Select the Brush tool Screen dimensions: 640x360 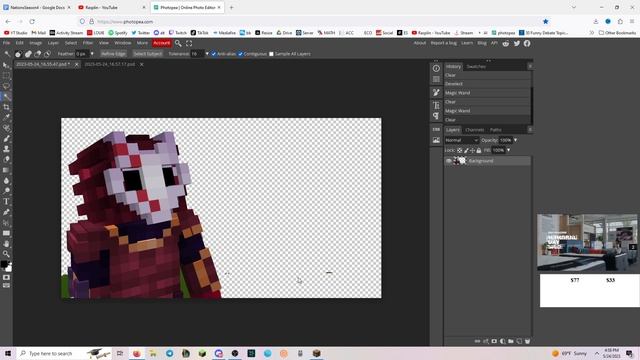[x=6, y=139]
